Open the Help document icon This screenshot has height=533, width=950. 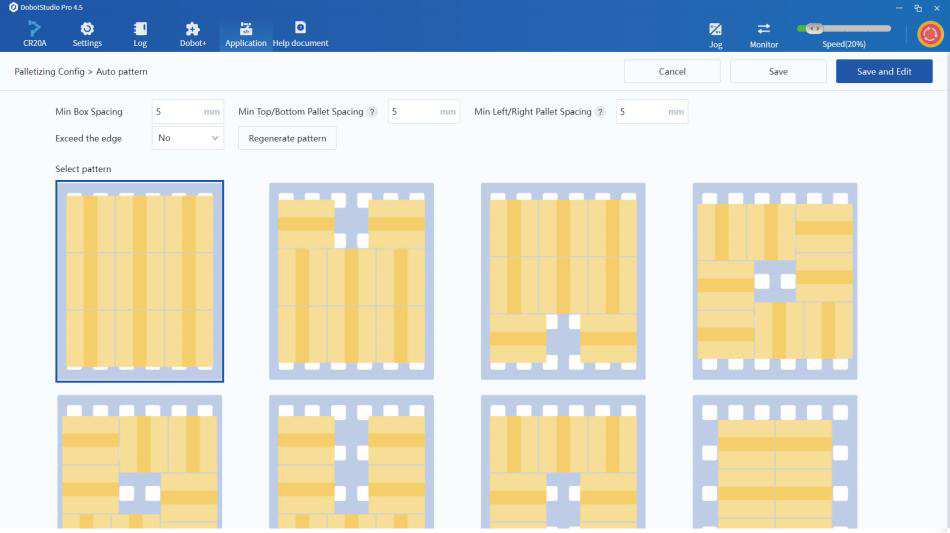[299, 29]
